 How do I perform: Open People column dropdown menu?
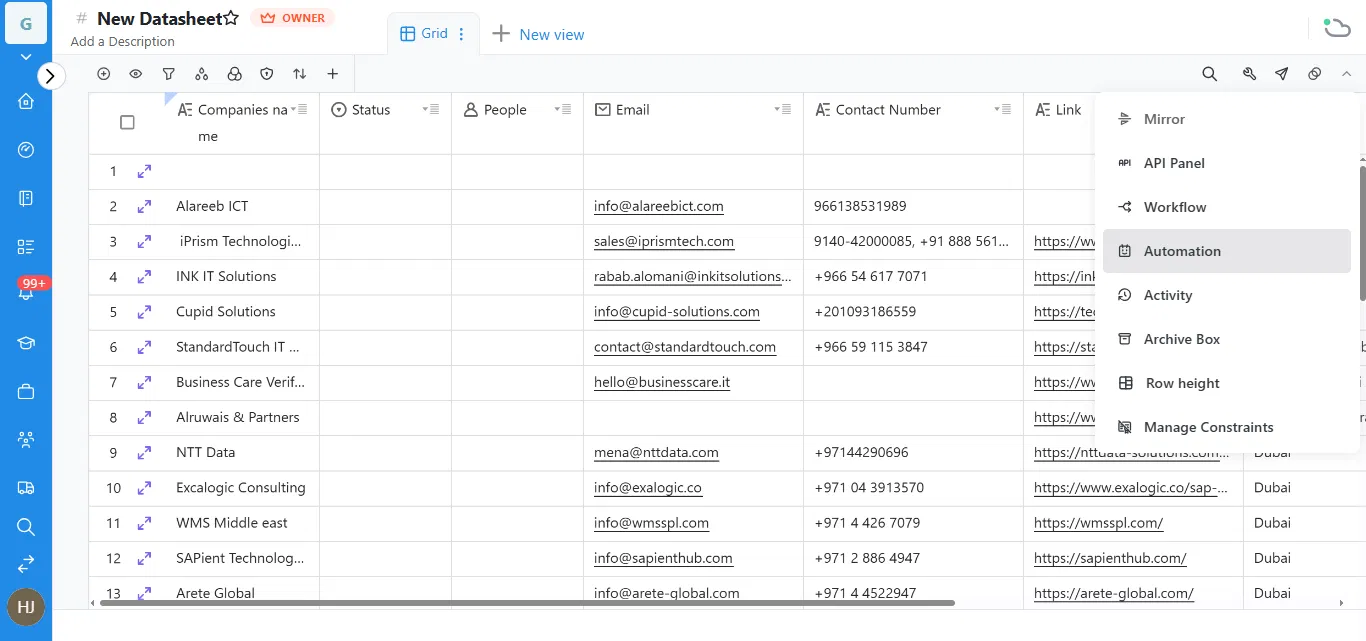[x=563, y=109]
